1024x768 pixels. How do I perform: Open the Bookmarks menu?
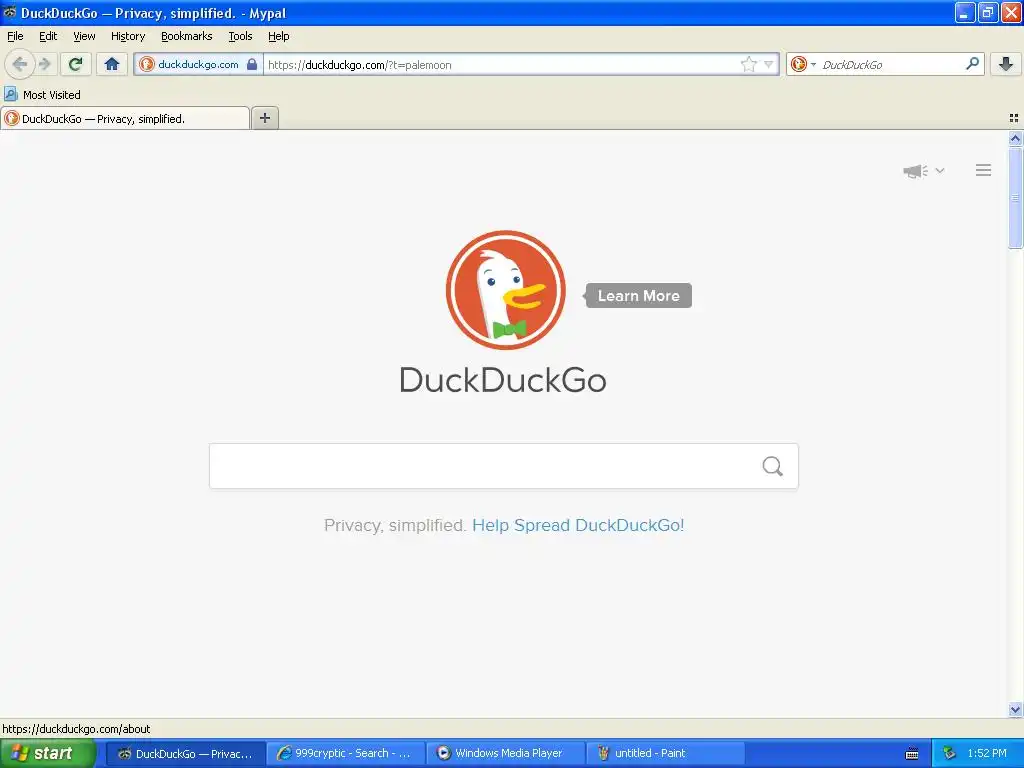tap(186, 36)
